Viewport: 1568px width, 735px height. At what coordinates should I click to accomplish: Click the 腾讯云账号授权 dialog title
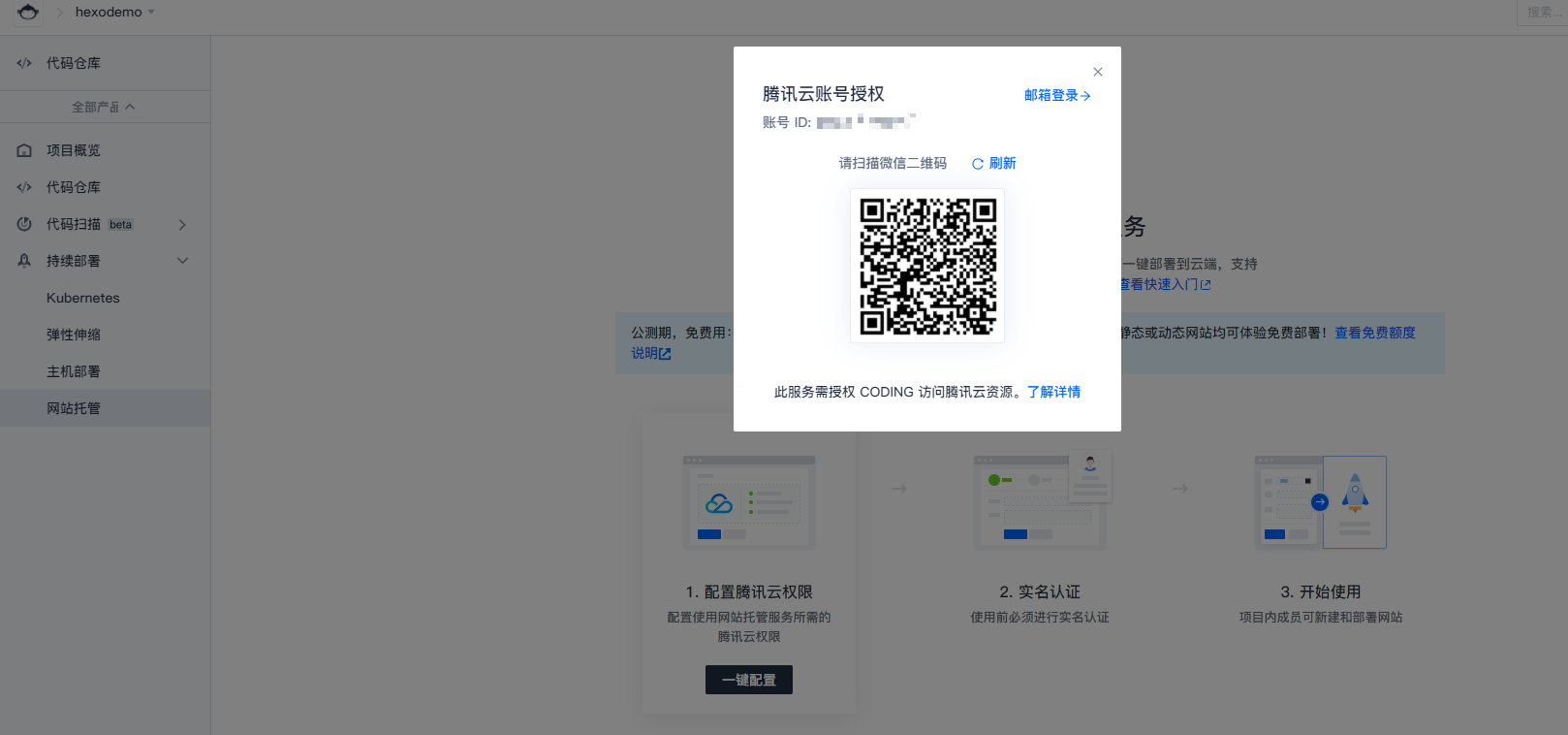(x=824, y=94)
